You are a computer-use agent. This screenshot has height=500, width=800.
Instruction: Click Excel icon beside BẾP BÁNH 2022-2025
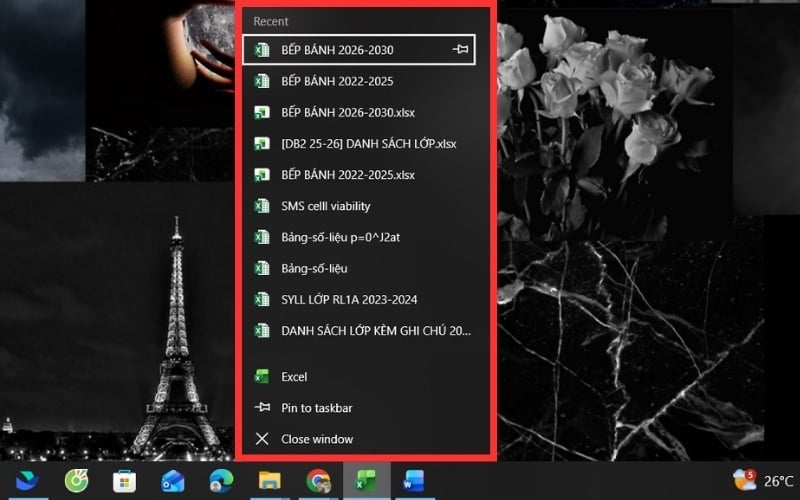pyautogui.click(x=262, y=81)
